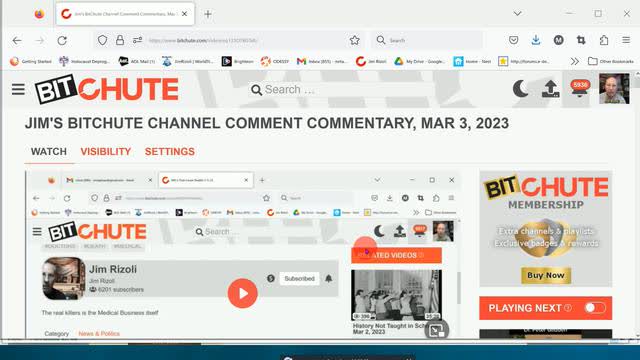Show more bookmarks with the chevron
Viewport: 640px width, 360px height.
click(575, 61)
